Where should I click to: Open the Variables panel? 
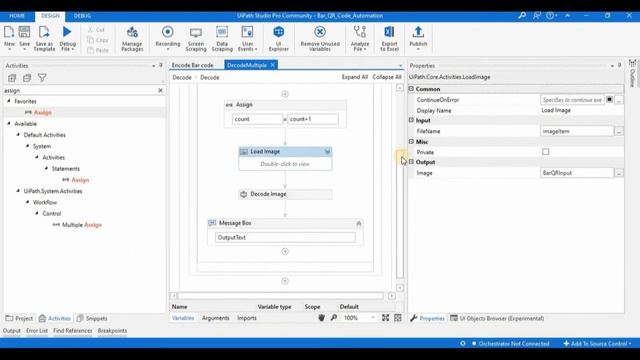coord(183,318)
